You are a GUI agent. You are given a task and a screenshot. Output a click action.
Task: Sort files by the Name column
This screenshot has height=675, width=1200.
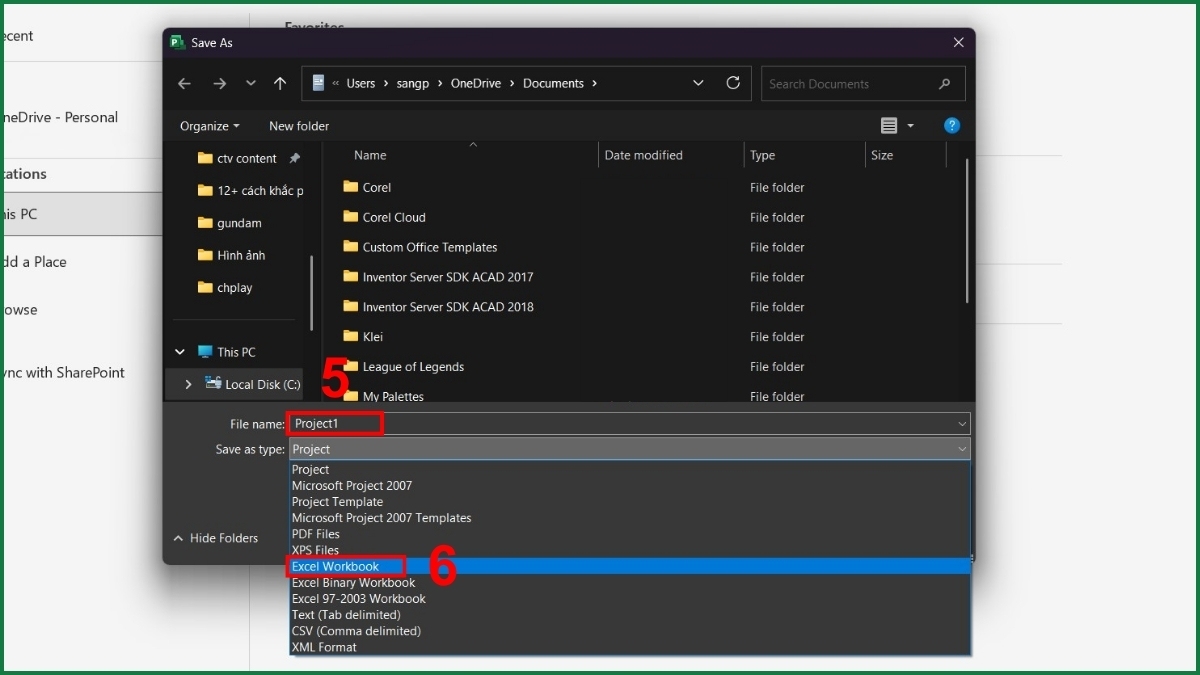[x=369, y=155]
